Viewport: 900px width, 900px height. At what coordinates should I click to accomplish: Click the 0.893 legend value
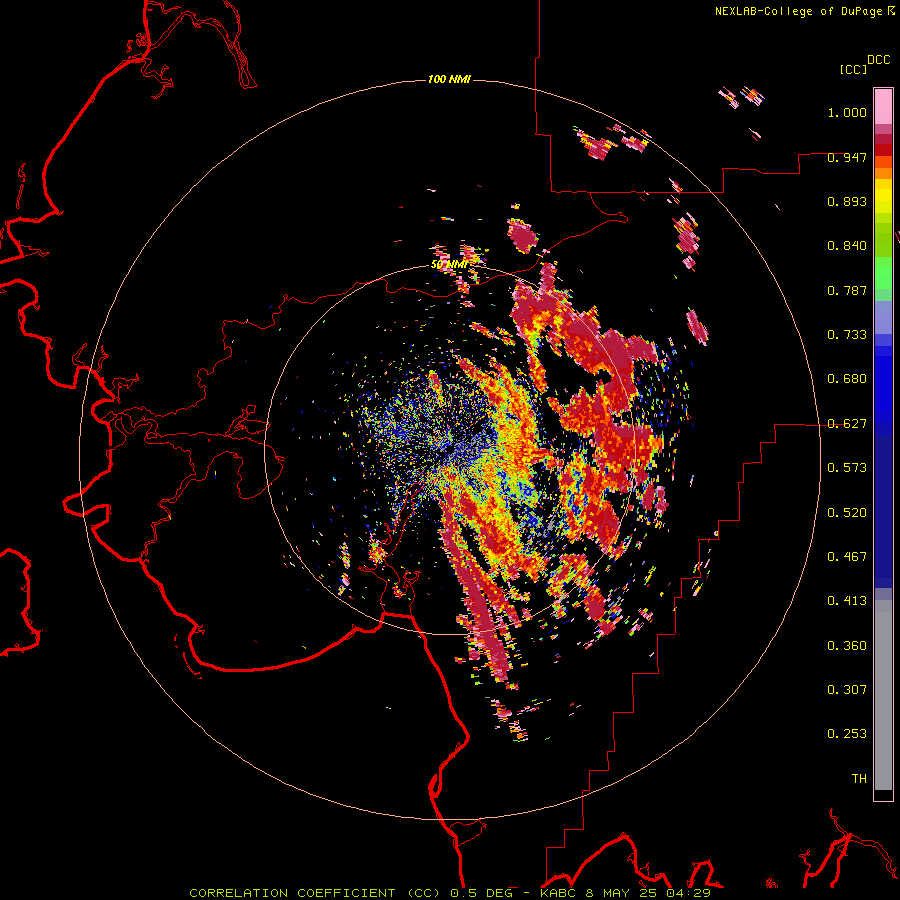pos(847,201)
